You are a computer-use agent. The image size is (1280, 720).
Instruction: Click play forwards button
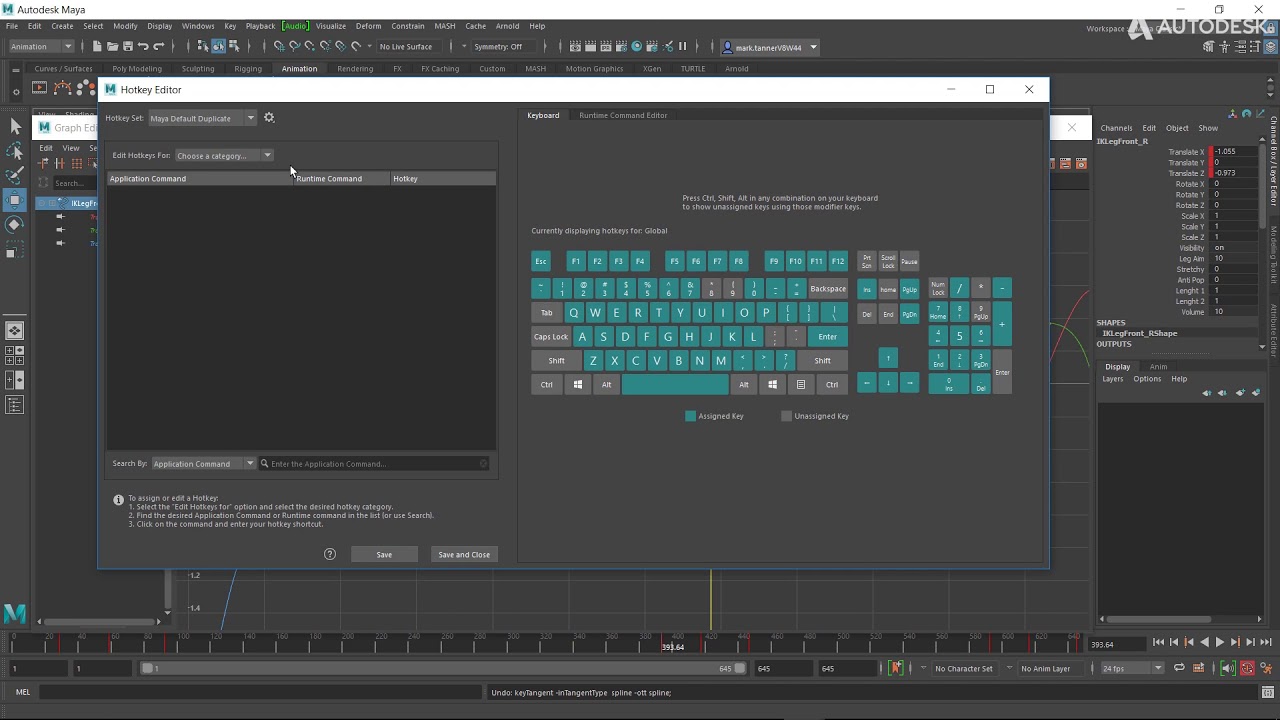1219,643
